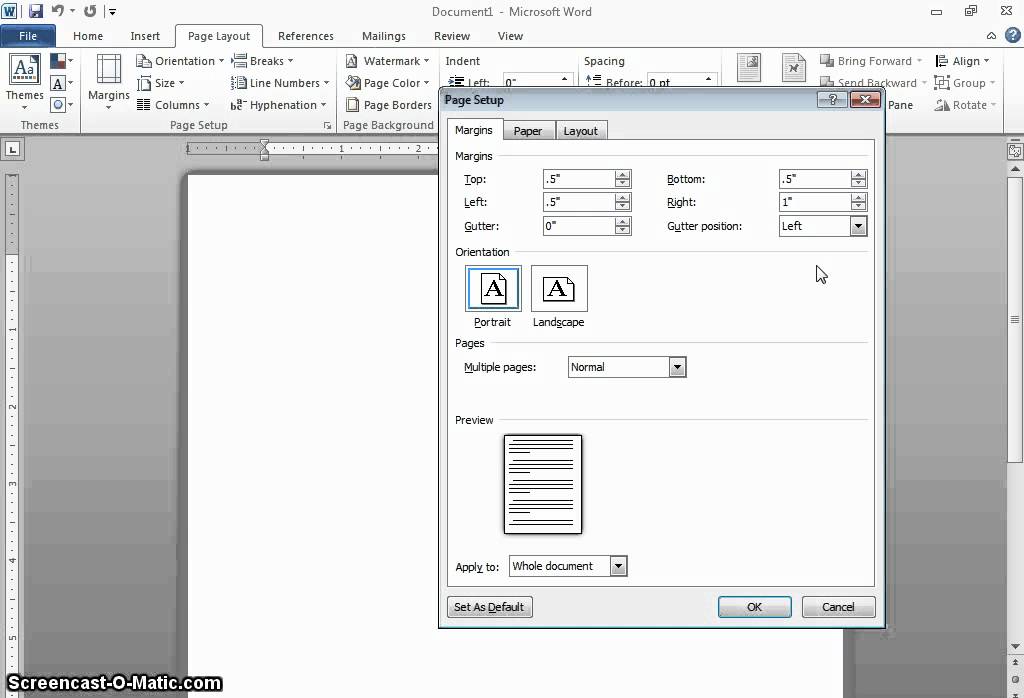
Task: Click the Word Help icon
Action: point(1013,36)
